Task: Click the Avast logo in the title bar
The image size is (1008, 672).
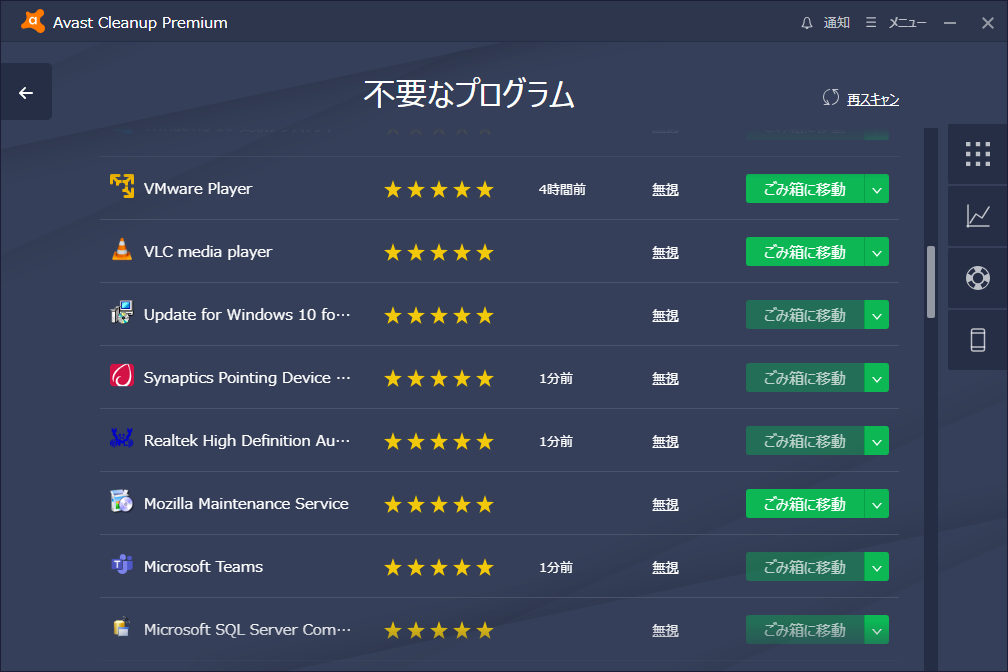Action: tap(32, 20)
